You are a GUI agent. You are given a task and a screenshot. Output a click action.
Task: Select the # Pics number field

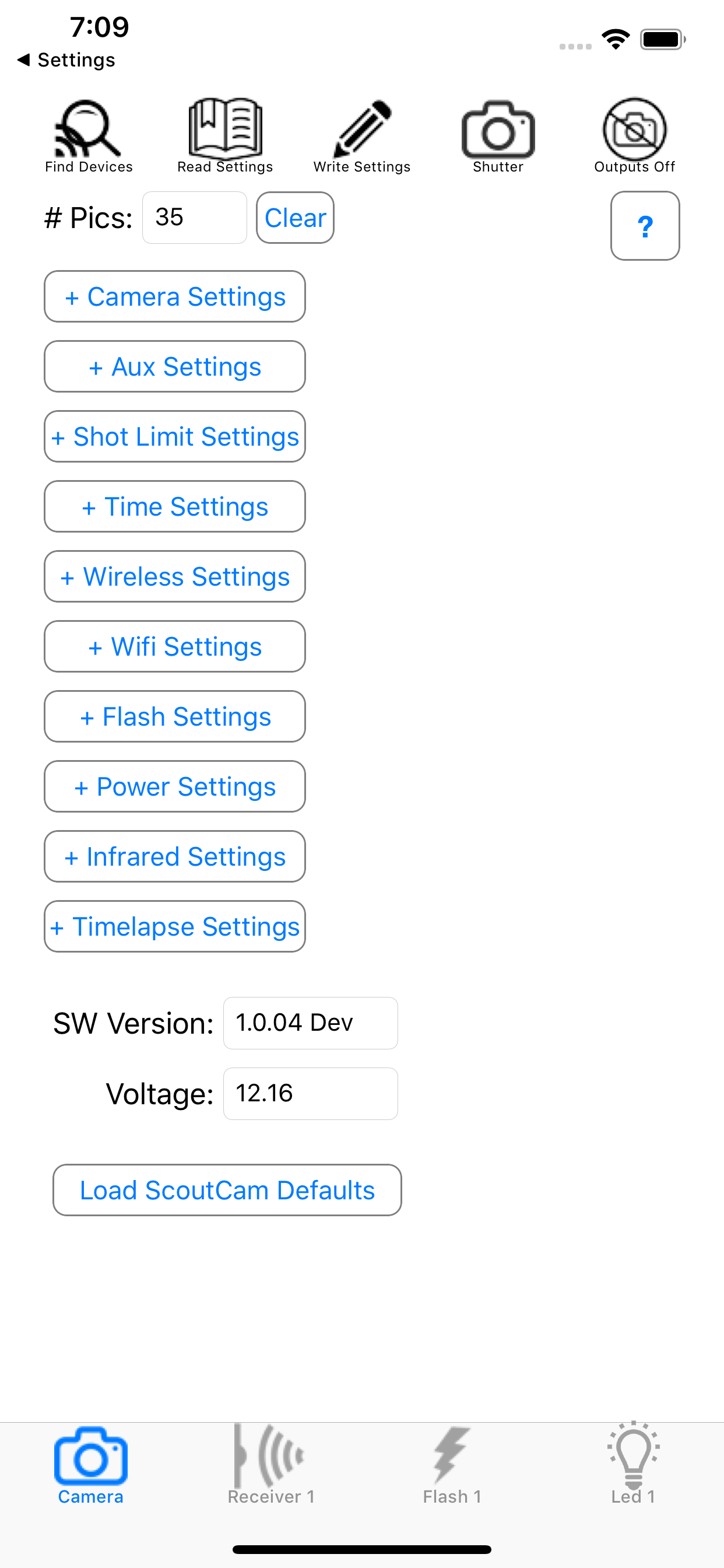(195, 218)
